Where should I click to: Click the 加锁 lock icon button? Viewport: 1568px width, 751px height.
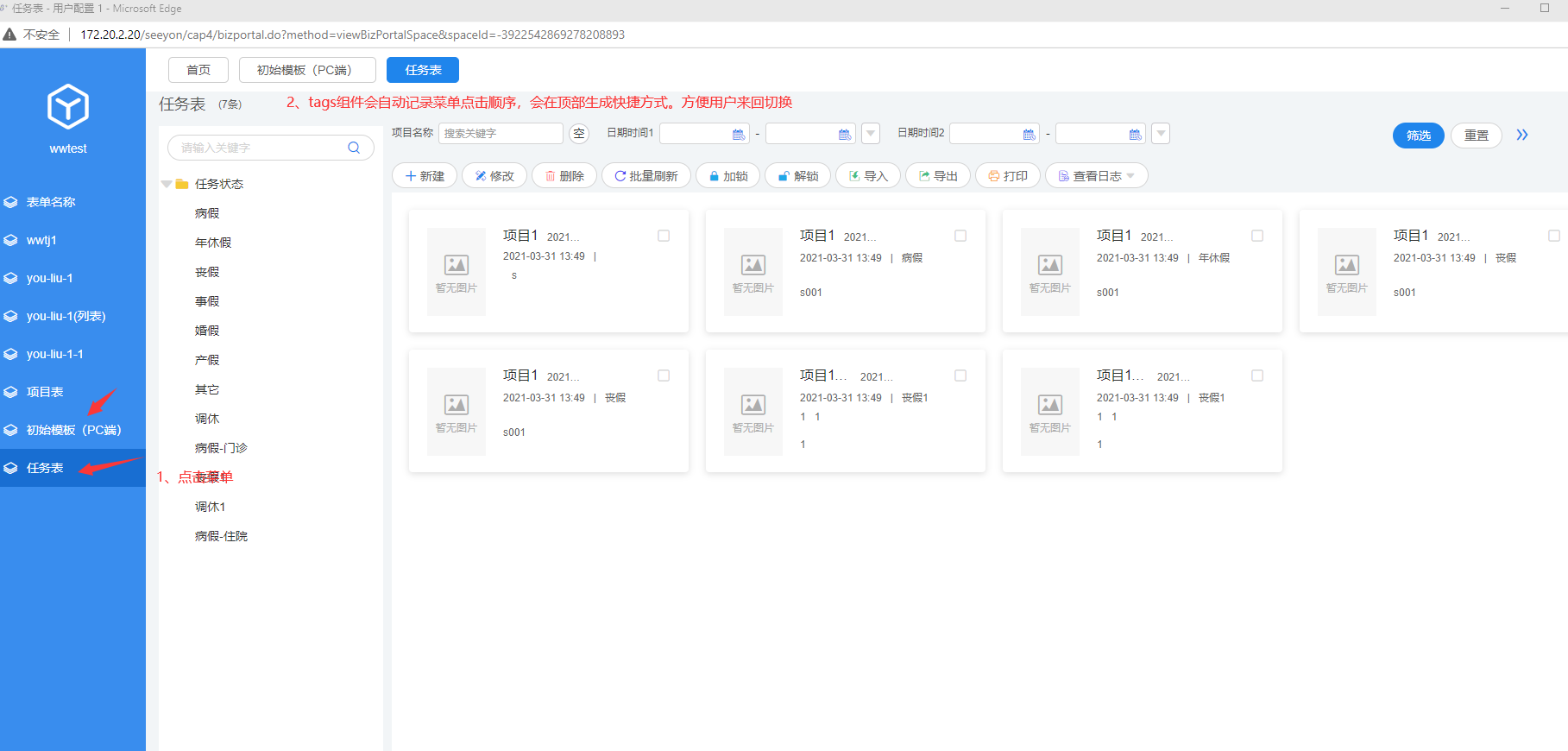[727, 176]
